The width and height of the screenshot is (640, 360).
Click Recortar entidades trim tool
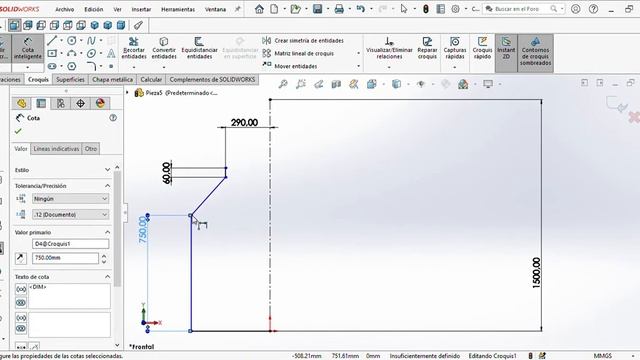[133, 48]
